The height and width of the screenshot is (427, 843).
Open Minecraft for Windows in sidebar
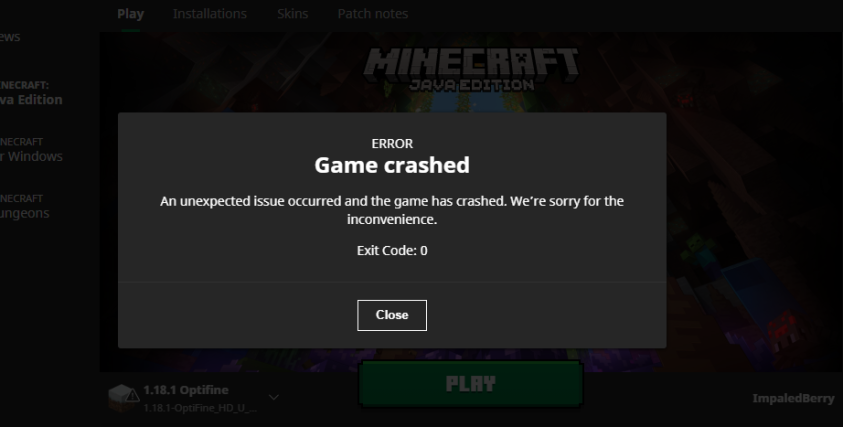coord(31,150)
